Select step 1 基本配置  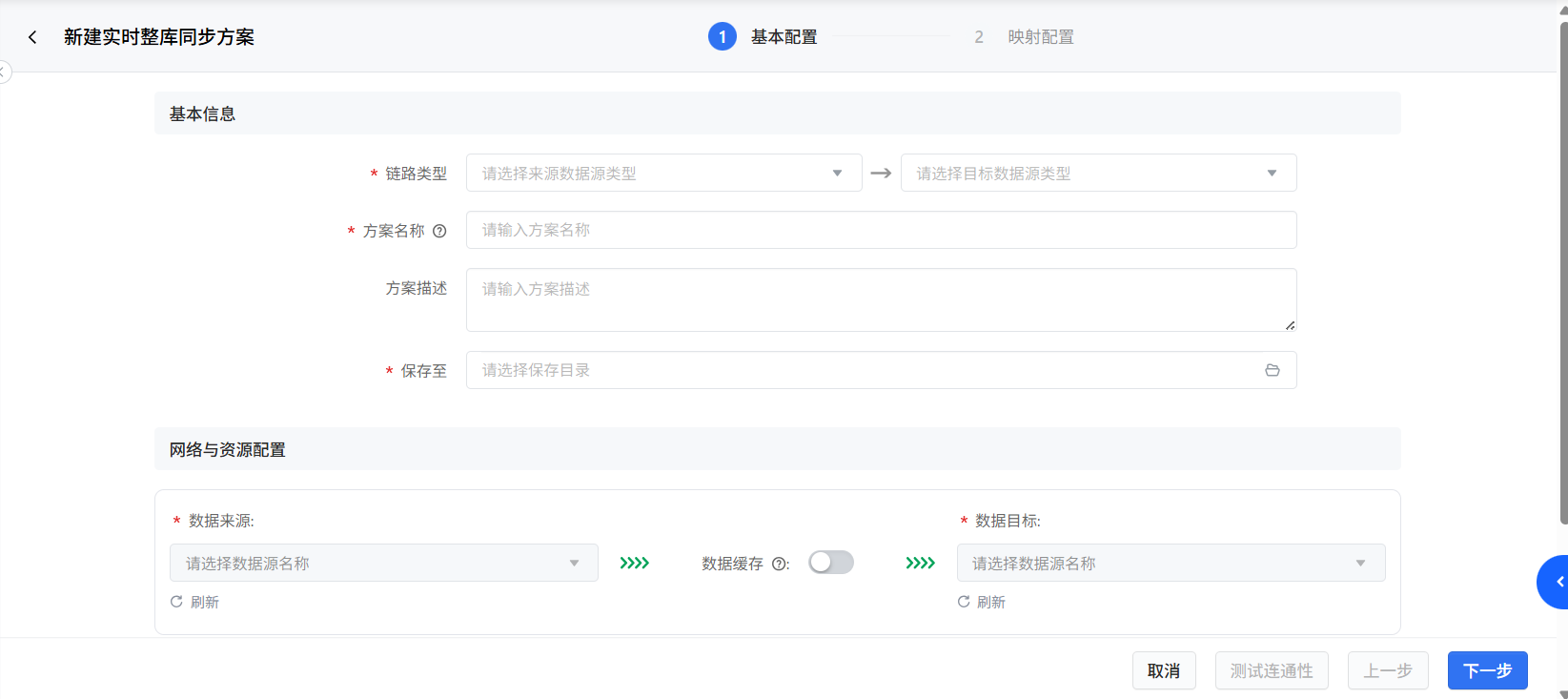pyautogui.click(x=764, y=37)
